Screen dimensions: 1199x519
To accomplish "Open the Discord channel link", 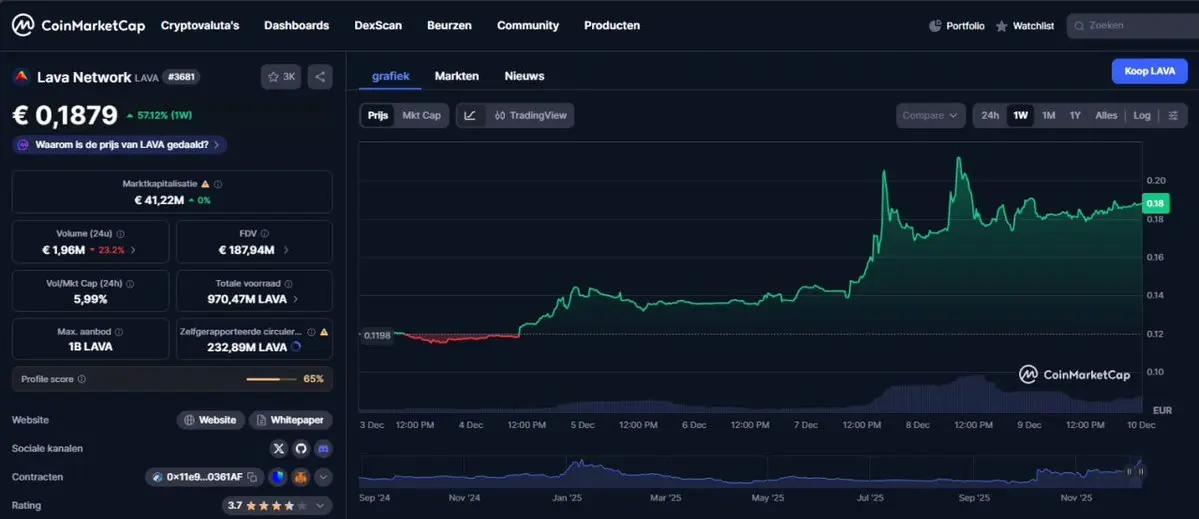I will pyautogui.click(x=323, y=449).
